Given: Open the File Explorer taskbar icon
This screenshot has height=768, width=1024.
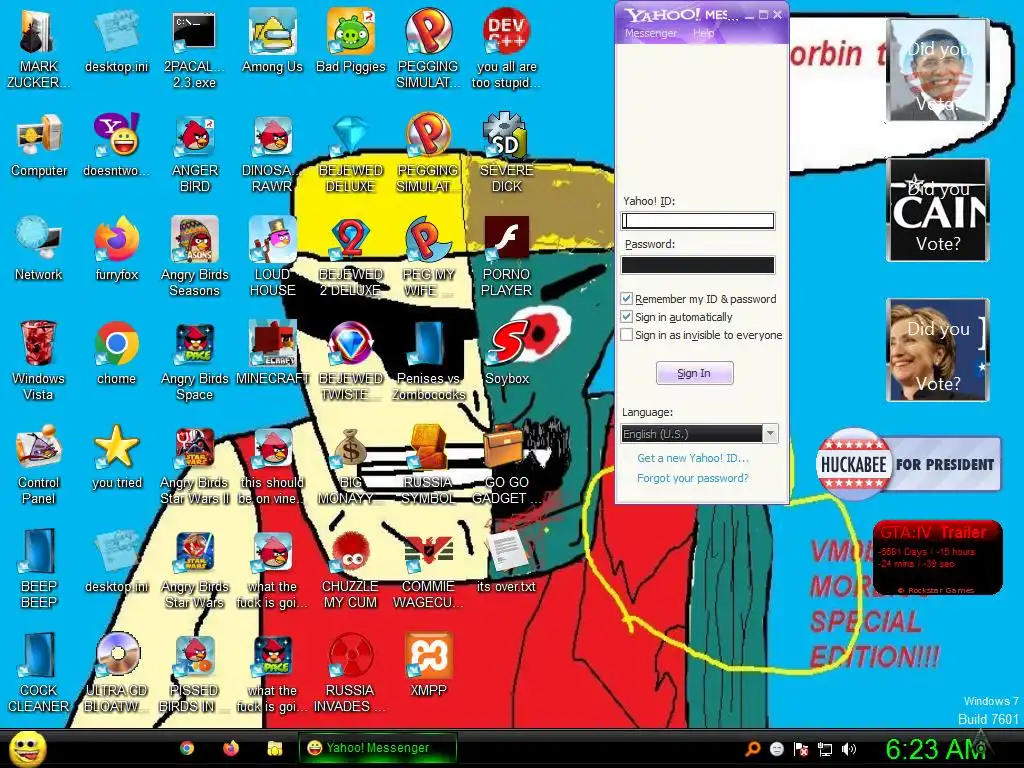Looking at the screenshot, I should coord(275,748).
